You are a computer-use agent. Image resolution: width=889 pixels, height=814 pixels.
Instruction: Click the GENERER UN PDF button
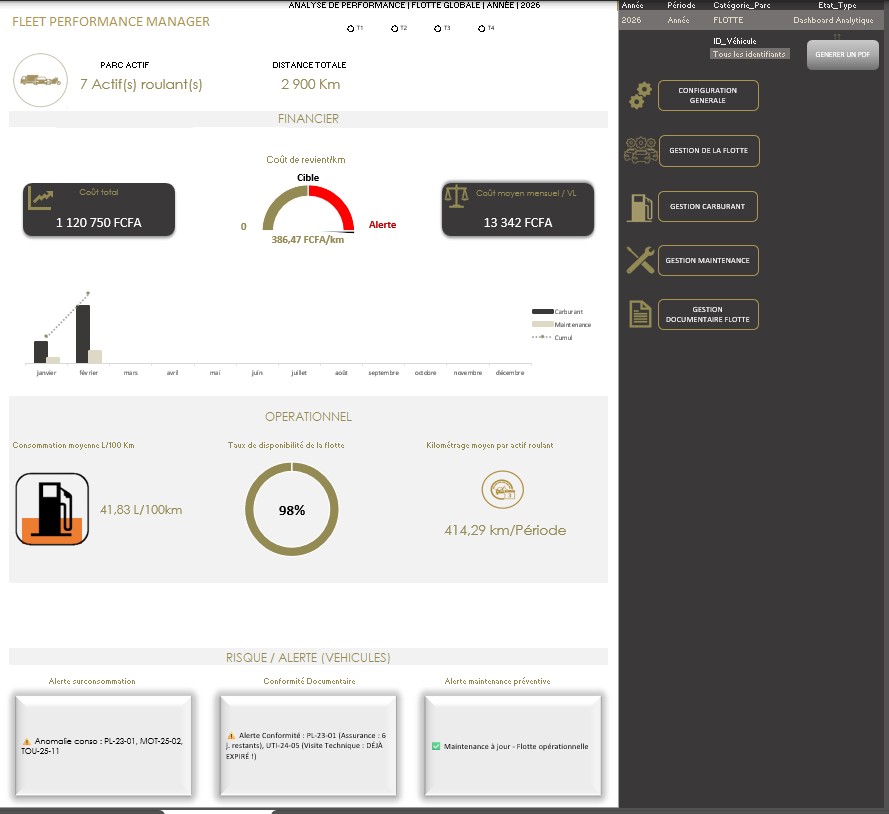[842, 55]
